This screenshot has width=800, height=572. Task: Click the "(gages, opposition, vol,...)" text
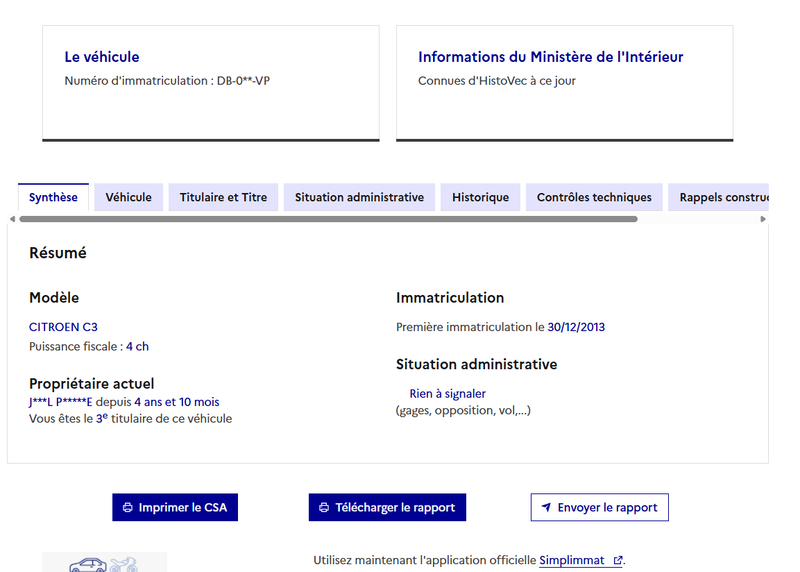pyautogui.click(x=463, y=410)
